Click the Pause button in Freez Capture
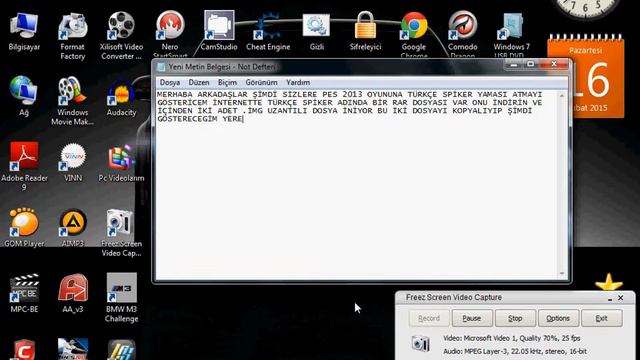Viewport: 640px width, 360px height. tap(472, 318)
